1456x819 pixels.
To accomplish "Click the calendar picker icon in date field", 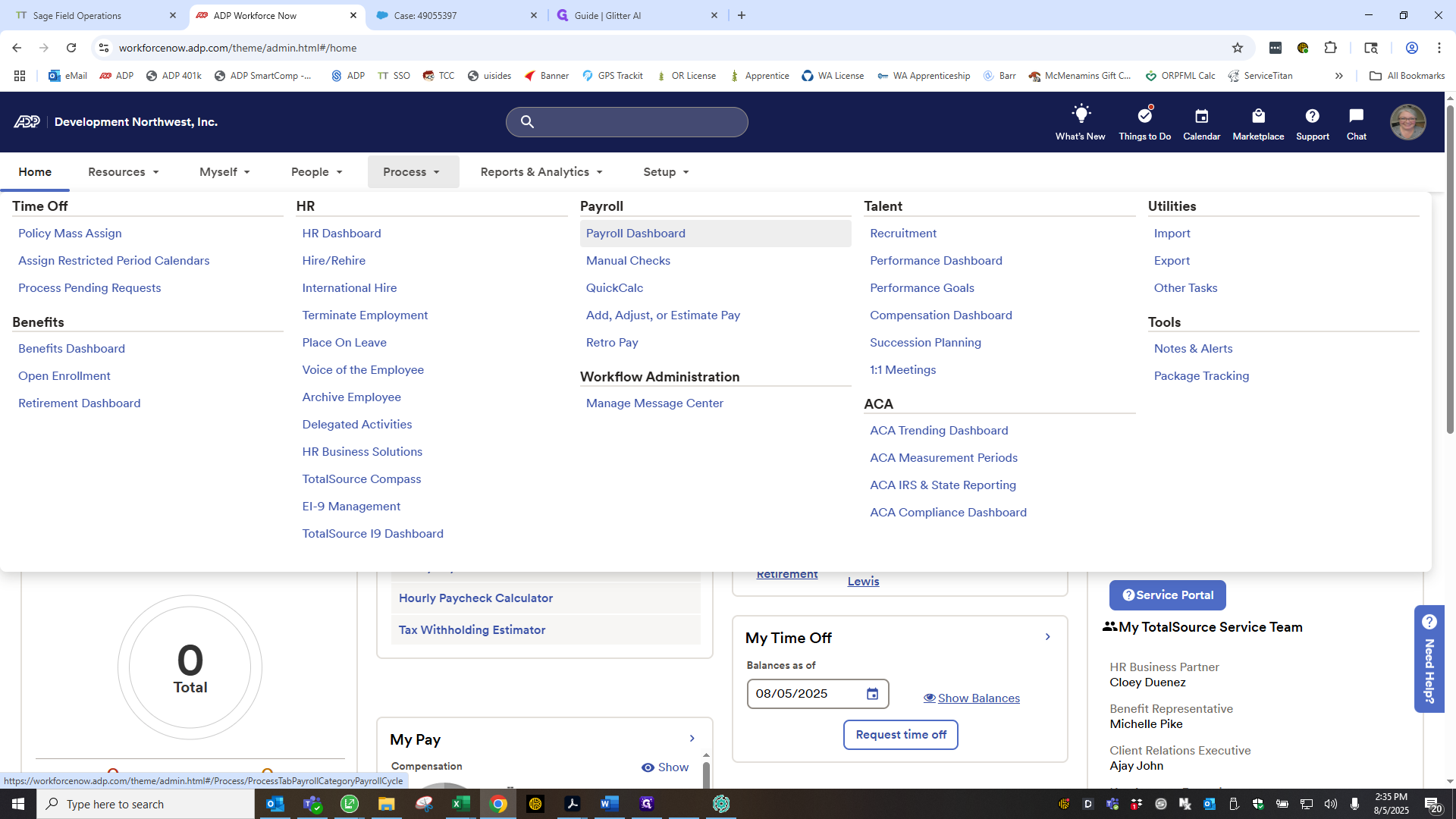I will (873, 694).
